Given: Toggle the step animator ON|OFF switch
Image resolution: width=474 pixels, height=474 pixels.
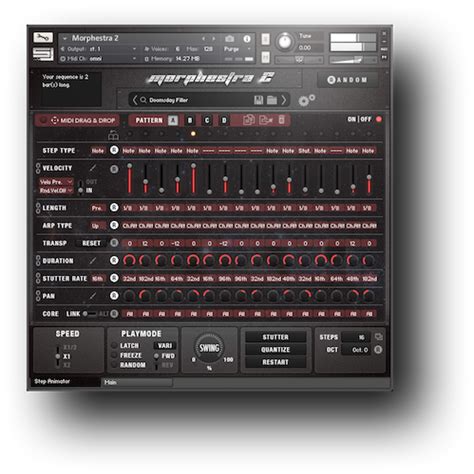Looking at the screenshot, I should tap(379, 119).
